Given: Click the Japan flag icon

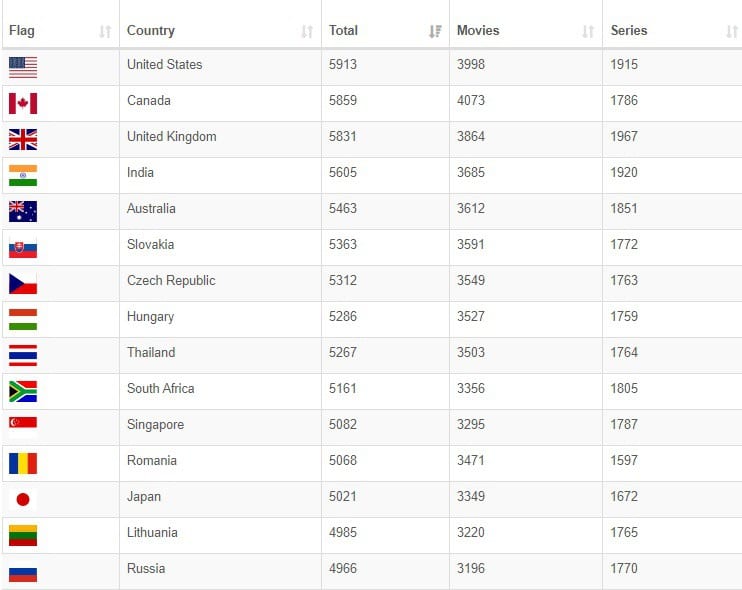Looking at the screenshot, I should click(23, 499).
